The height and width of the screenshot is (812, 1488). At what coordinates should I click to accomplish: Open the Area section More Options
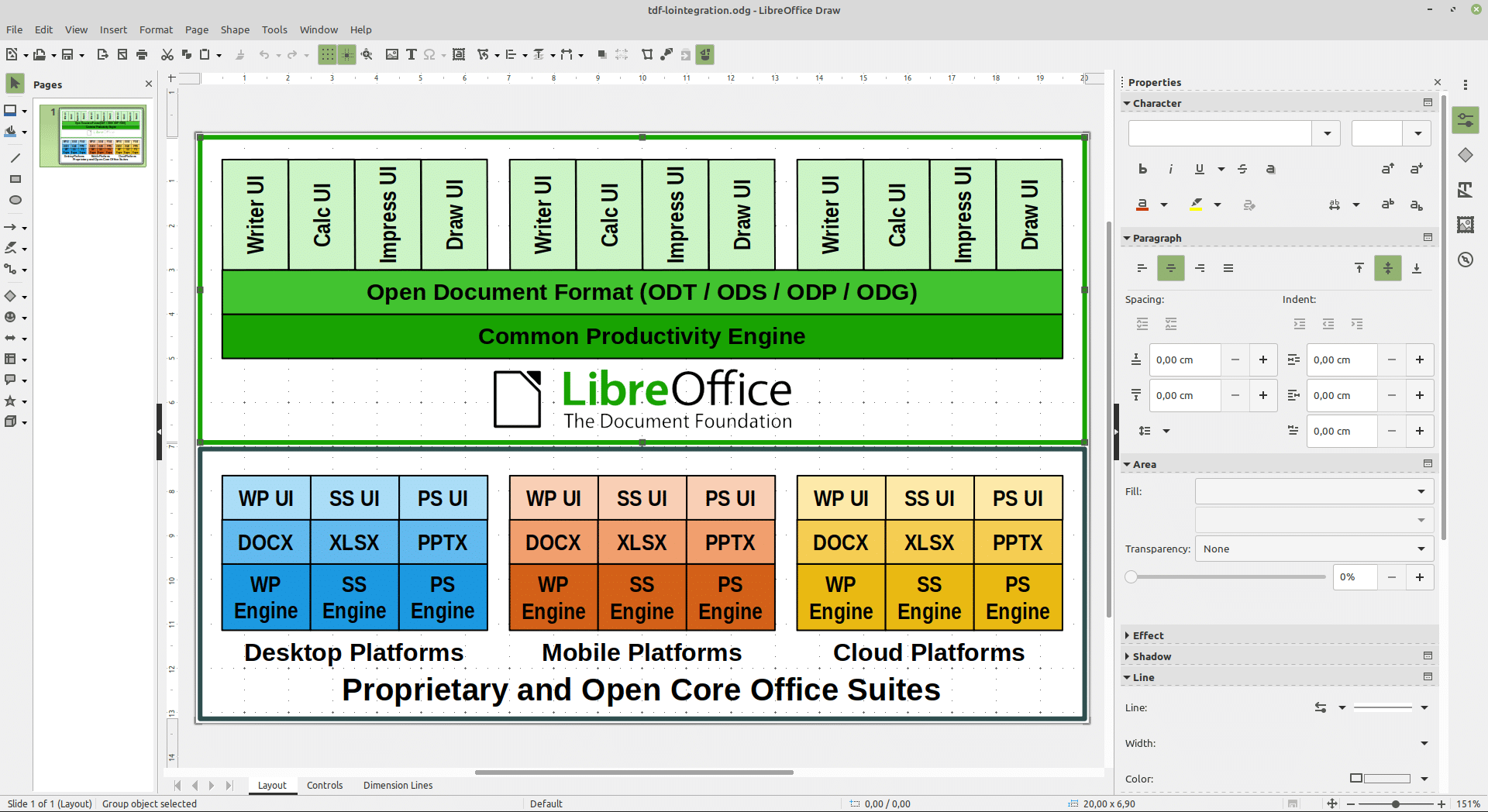coord(1428,463)
